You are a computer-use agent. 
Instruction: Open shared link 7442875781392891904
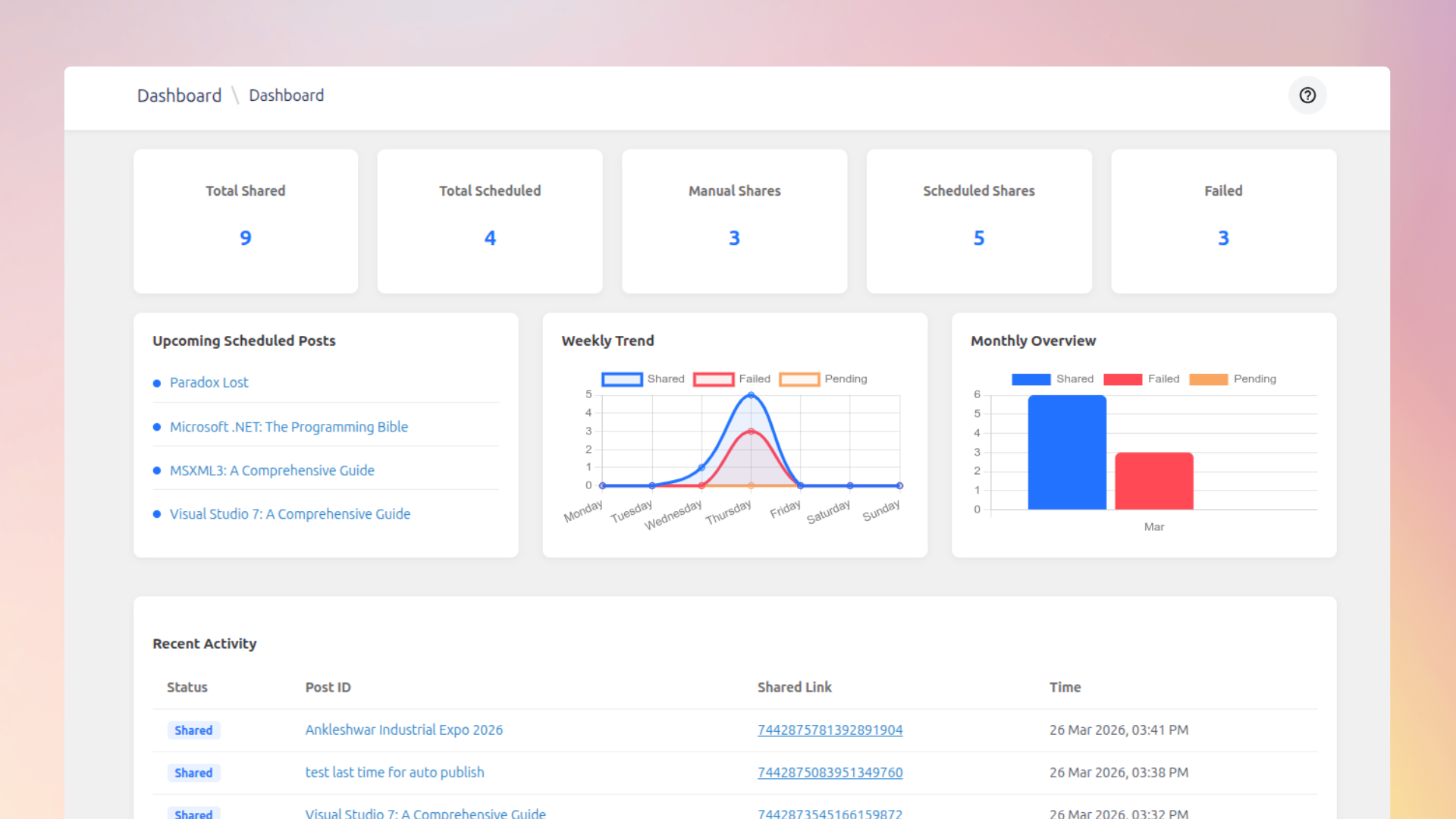[x=830, y=730]
